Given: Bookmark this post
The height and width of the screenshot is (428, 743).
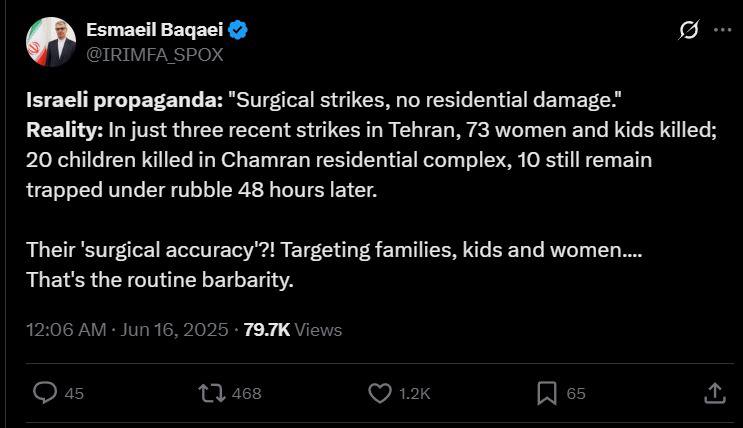Looking at the screenshot, I should click(x=547, y=393).
